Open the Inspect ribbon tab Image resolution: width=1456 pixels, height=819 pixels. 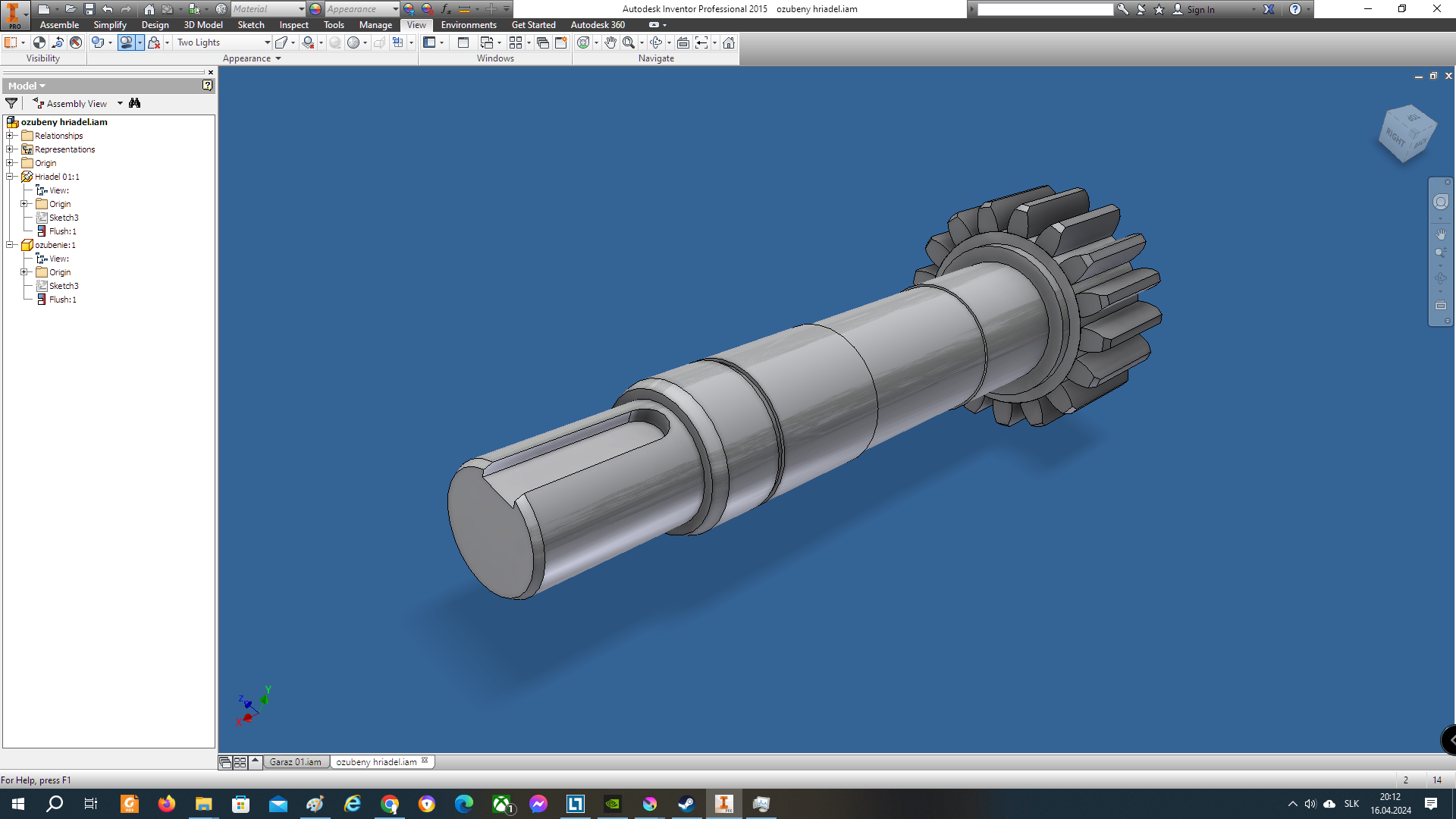coord(294,25)
